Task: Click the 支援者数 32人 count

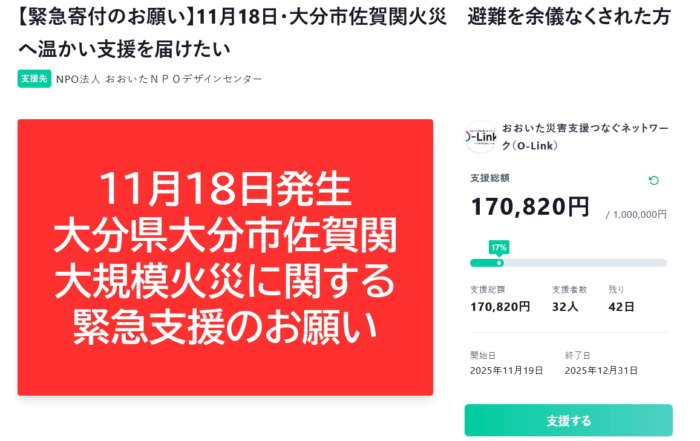Action: click(565, 307)
